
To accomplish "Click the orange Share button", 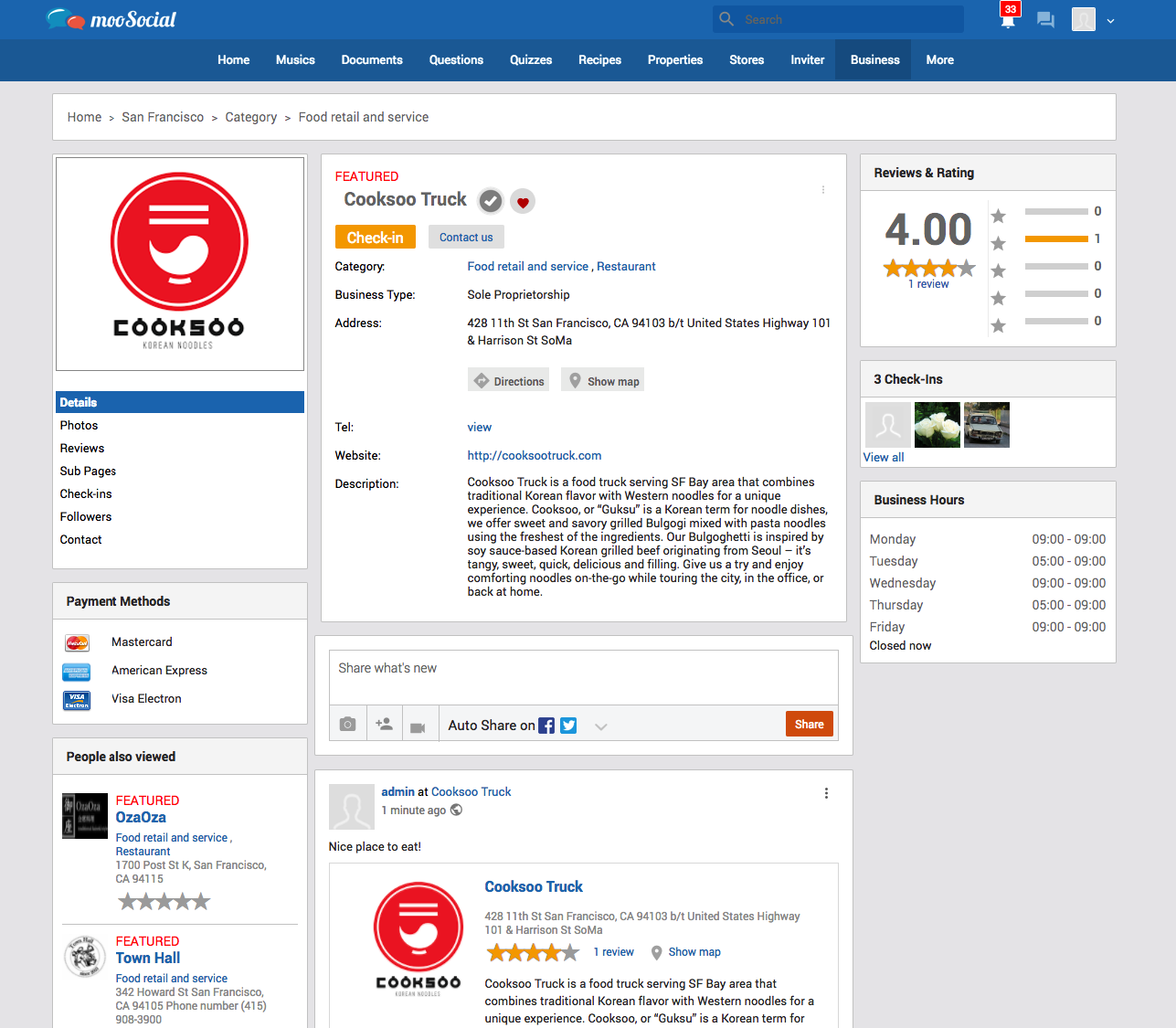I will pos(809,724).
